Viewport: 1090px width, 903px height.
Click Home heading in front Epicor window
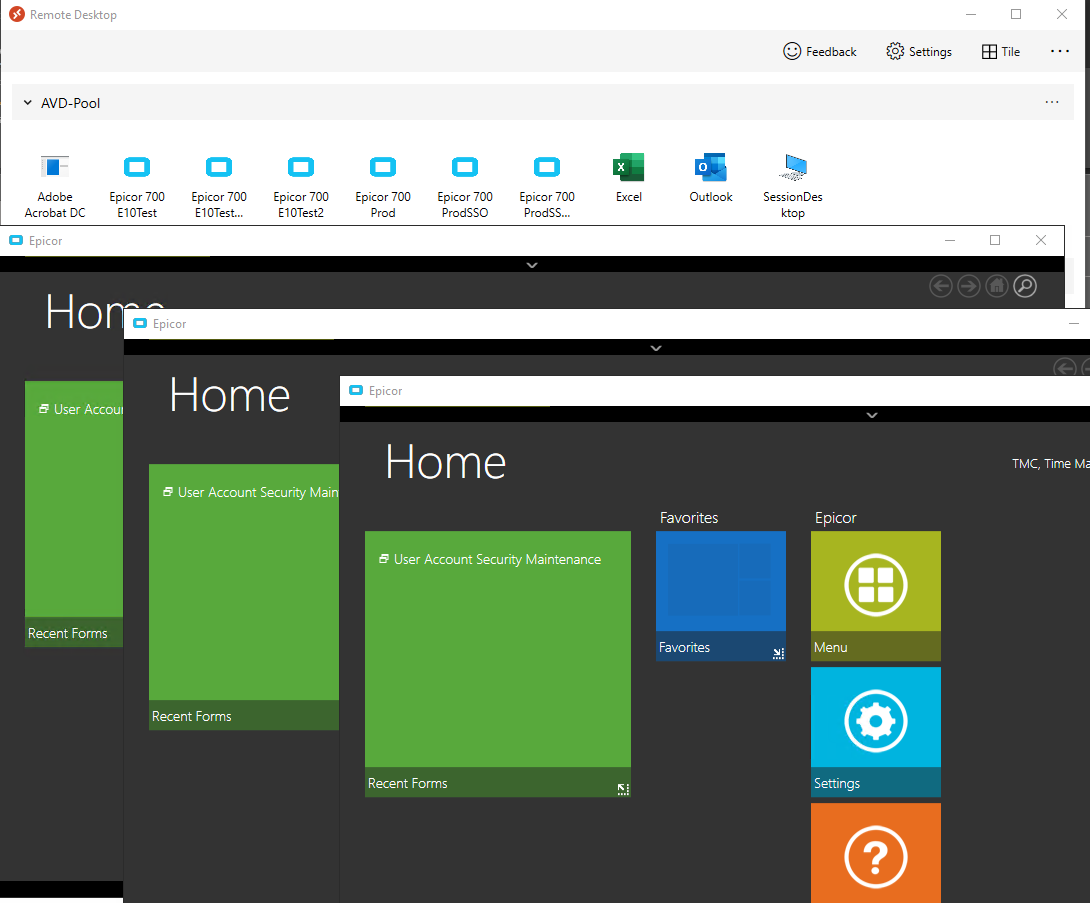(446, 462)
